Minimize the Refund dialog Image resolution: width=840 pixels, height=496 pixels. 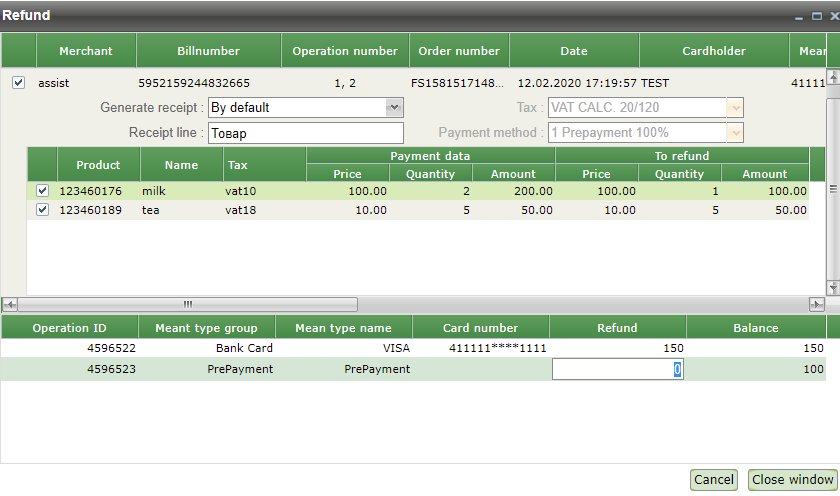(798, 16)
